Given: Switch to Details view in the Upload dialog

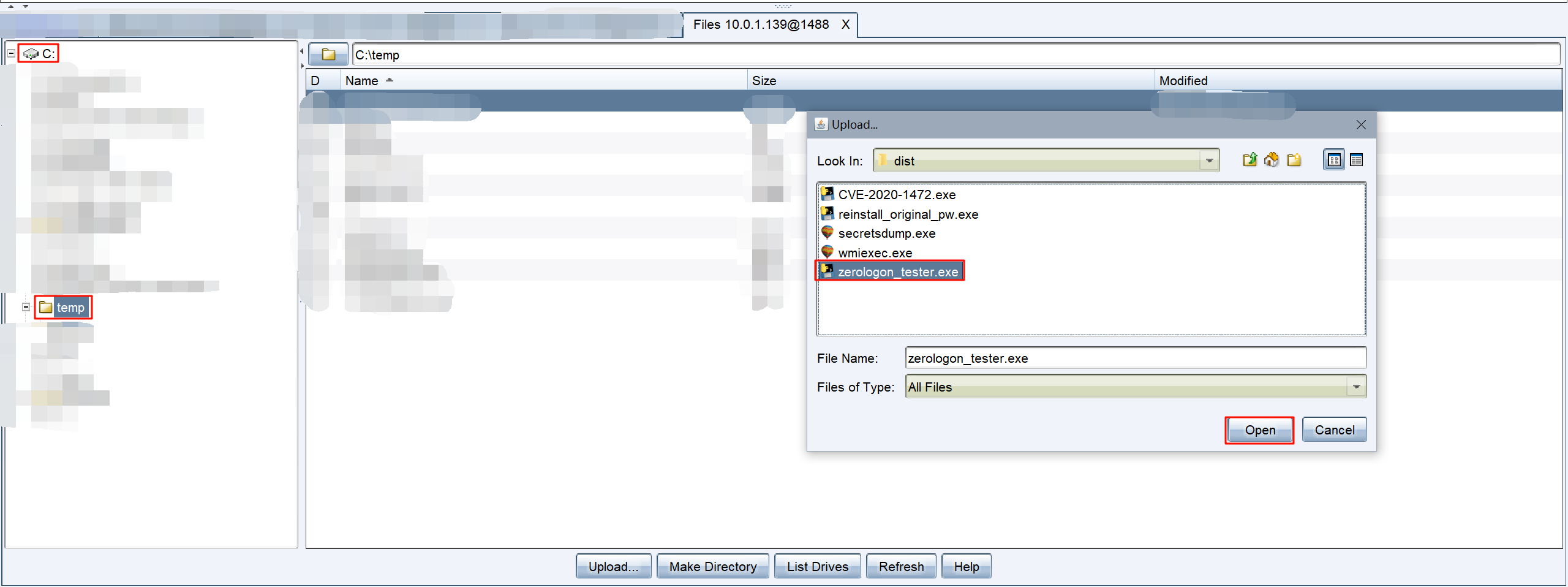Looking at the screenshot, I should coord(1357,161).
